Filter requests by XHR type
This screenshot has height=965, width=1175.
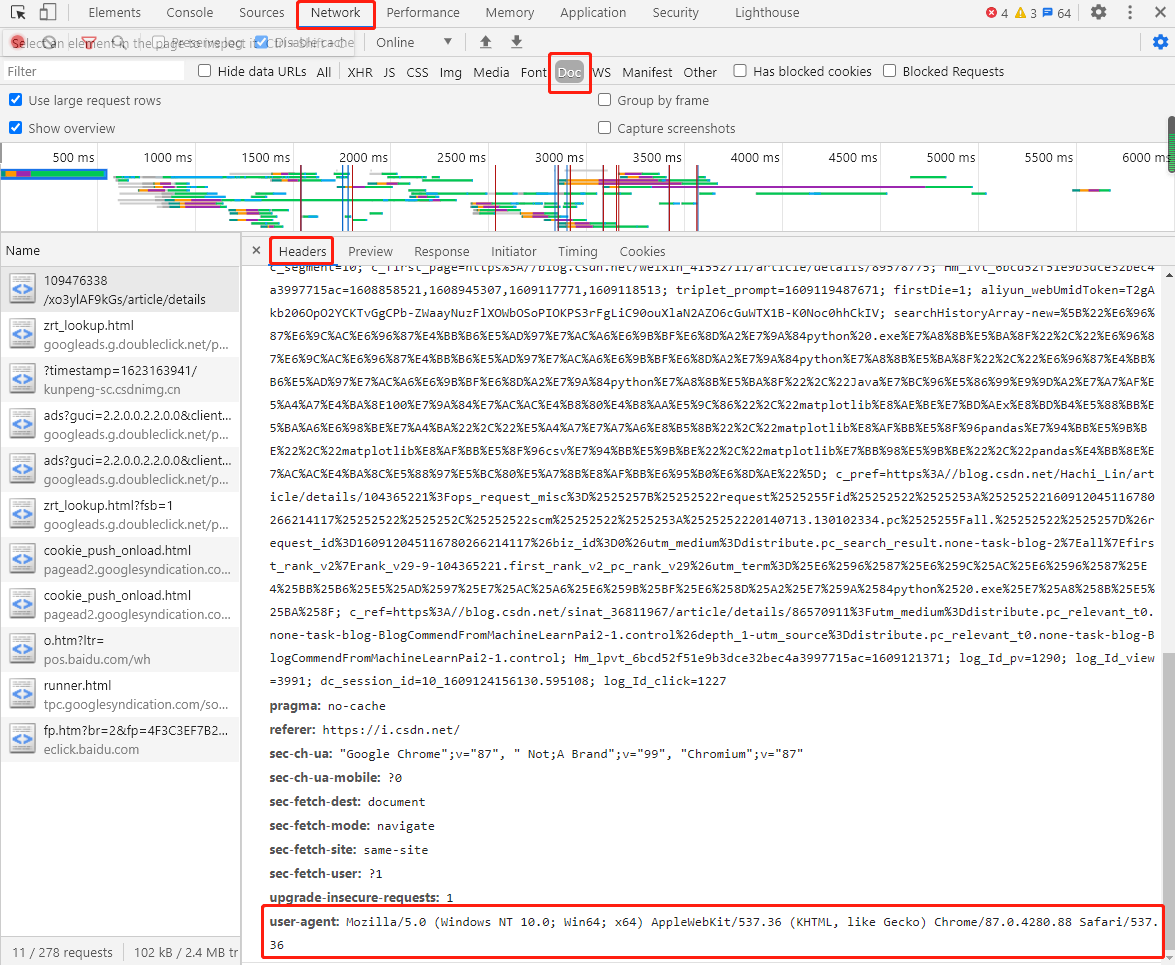(x=360, y=72)
